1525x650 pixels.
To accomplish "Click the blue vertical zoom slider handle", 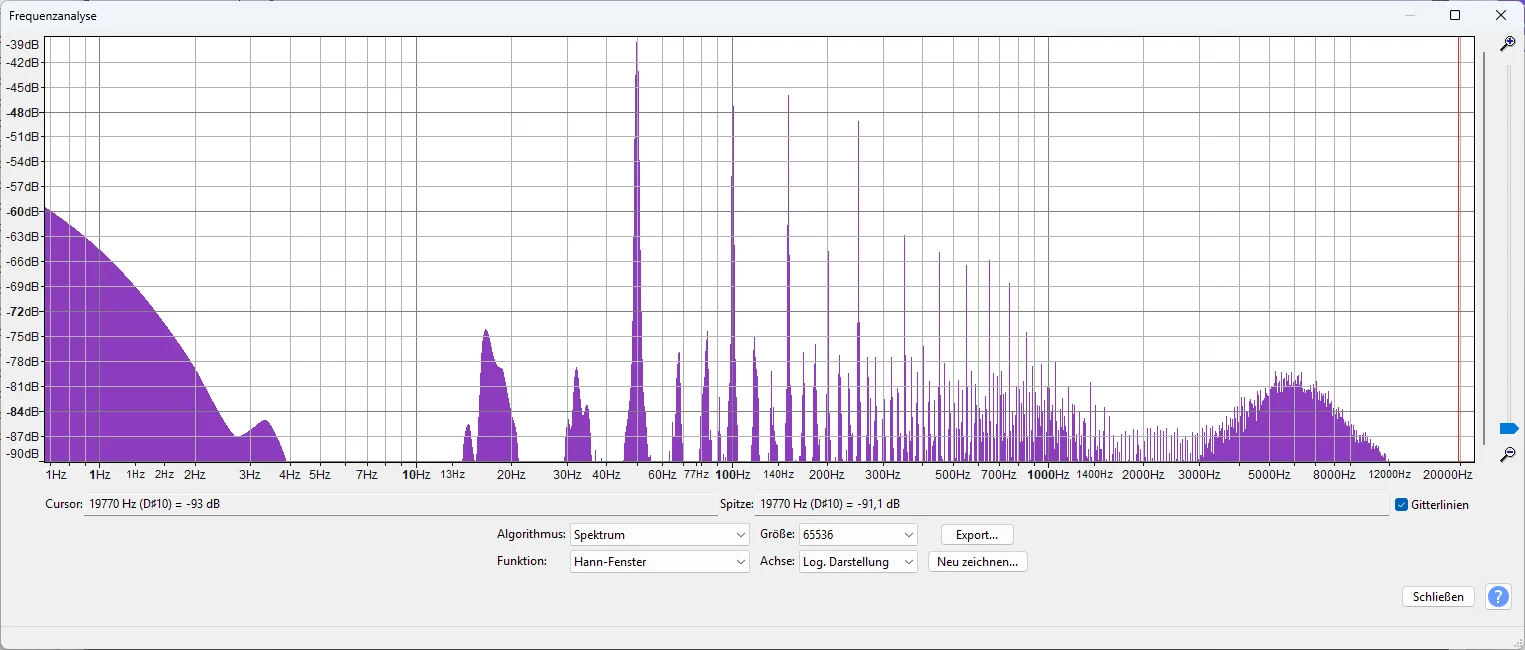I will 1509,429.
